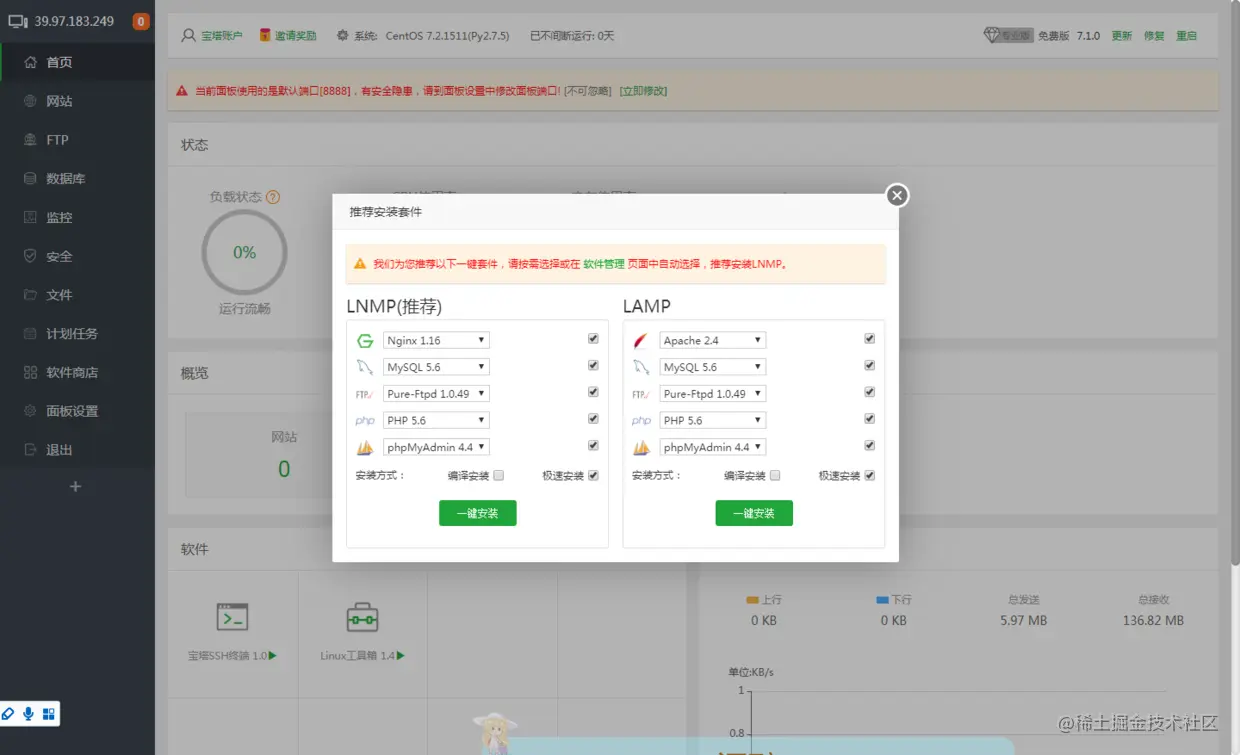Open the orange notification badge showing 0
This screenshot has width=1240, height=755.
[140, 21]
